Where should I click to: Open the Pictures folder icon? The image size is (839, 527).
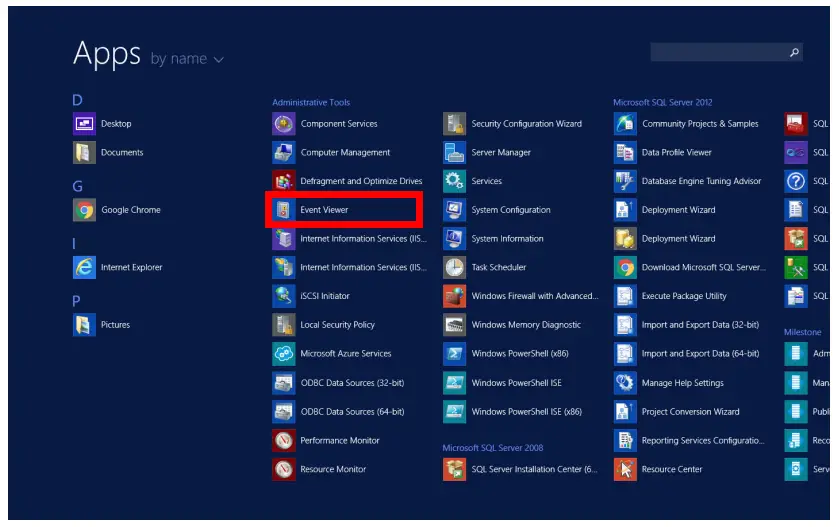(x=84, y=325)
